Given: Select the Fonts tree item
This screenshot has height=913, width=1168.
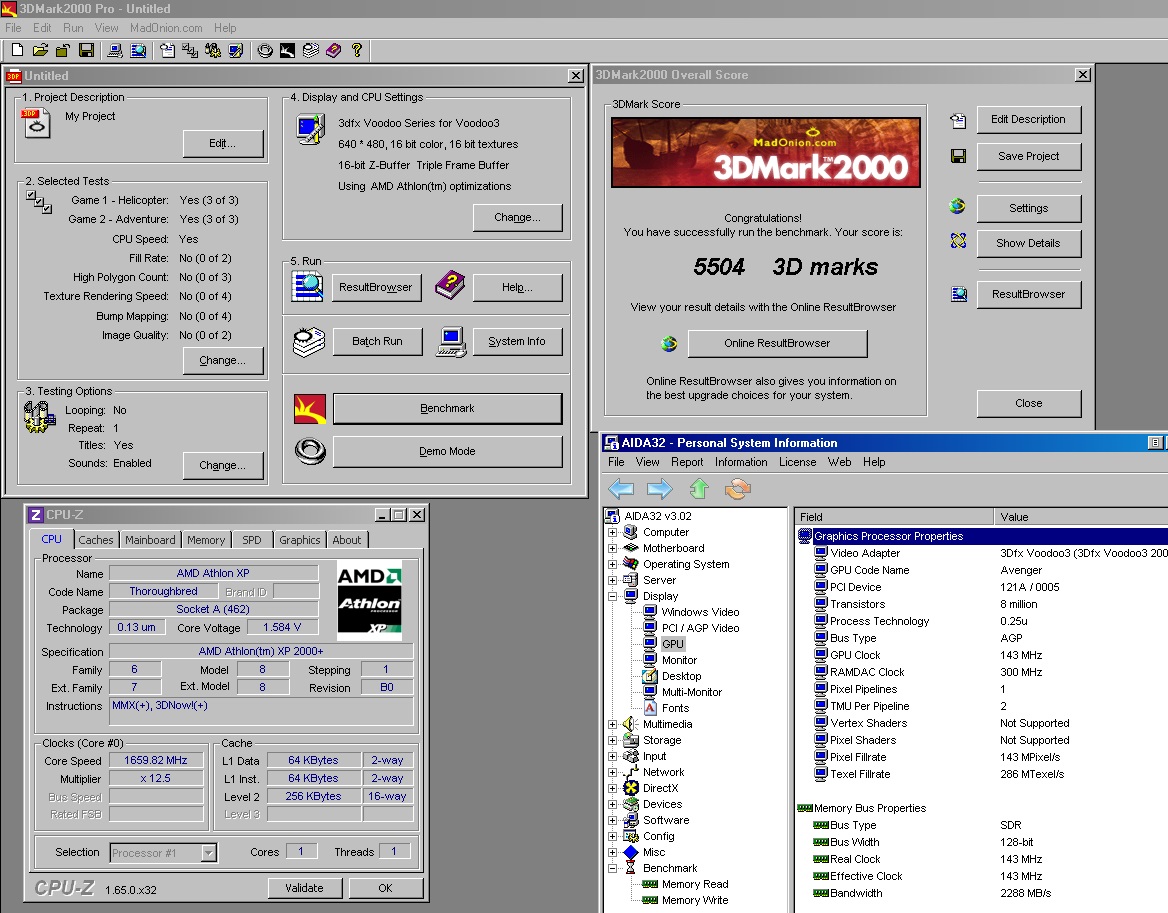Looking at the screenshot, I should [675, 708].
